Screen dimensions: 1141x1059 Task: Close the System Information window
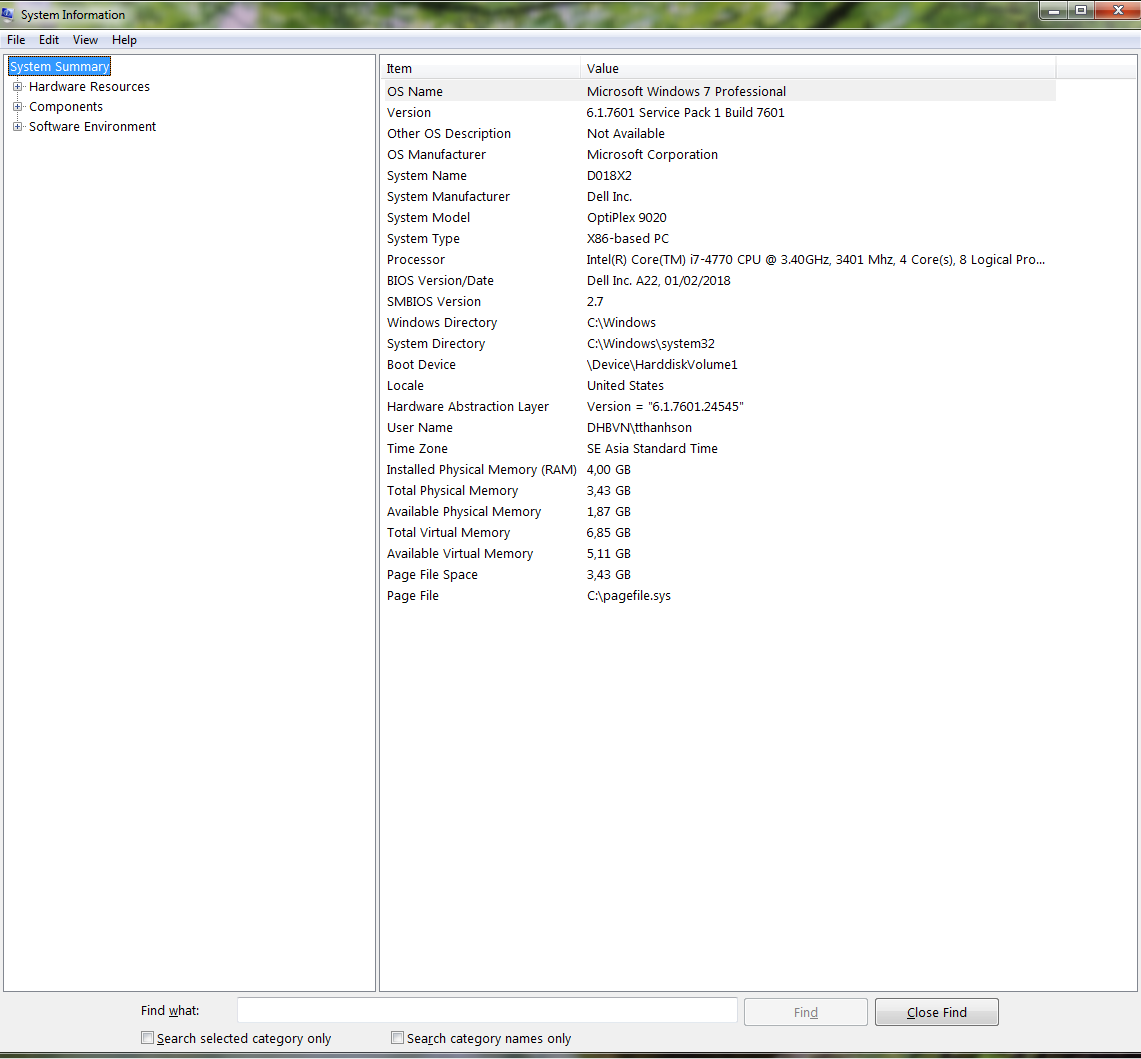pyautogui.click(x=1118, y=10)
